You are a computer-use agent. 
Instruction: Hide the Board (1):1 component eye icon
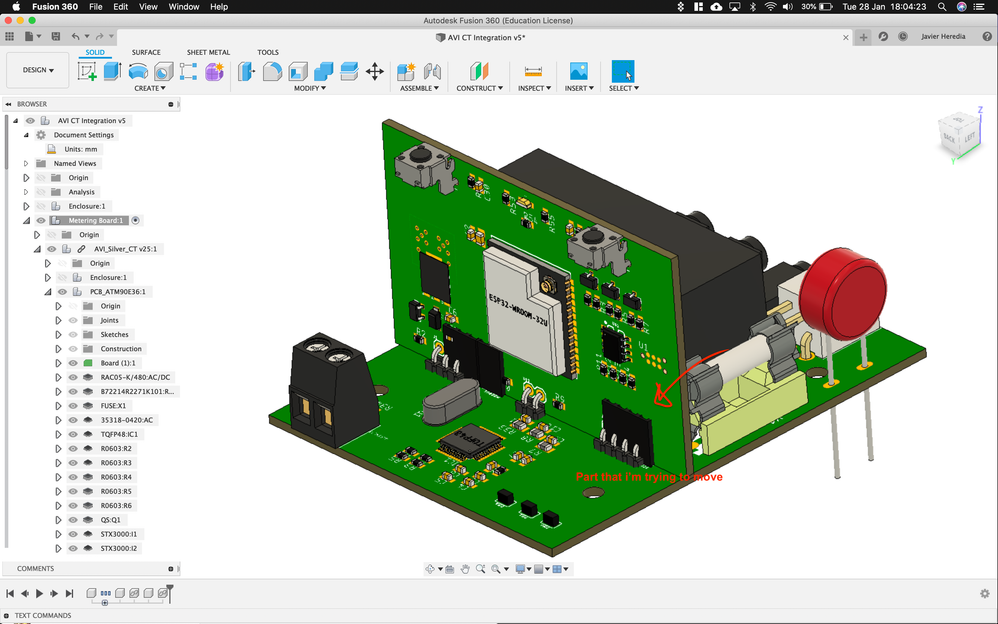pyautogui.click(x=73, y=363)
